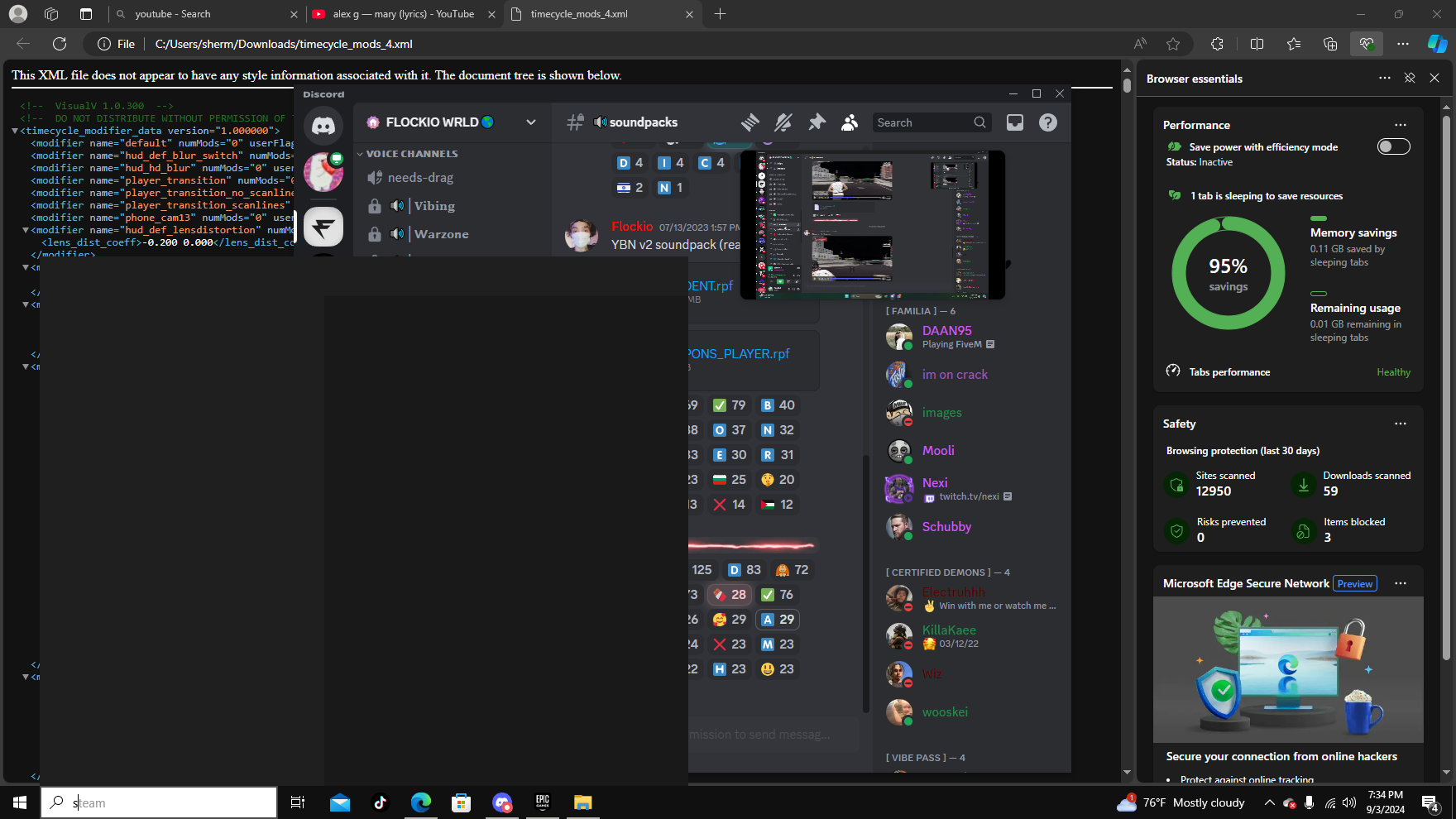Open Edge Secure Network more options
The height and width of the screenshot is (819, 1456).
[1401, 583]
